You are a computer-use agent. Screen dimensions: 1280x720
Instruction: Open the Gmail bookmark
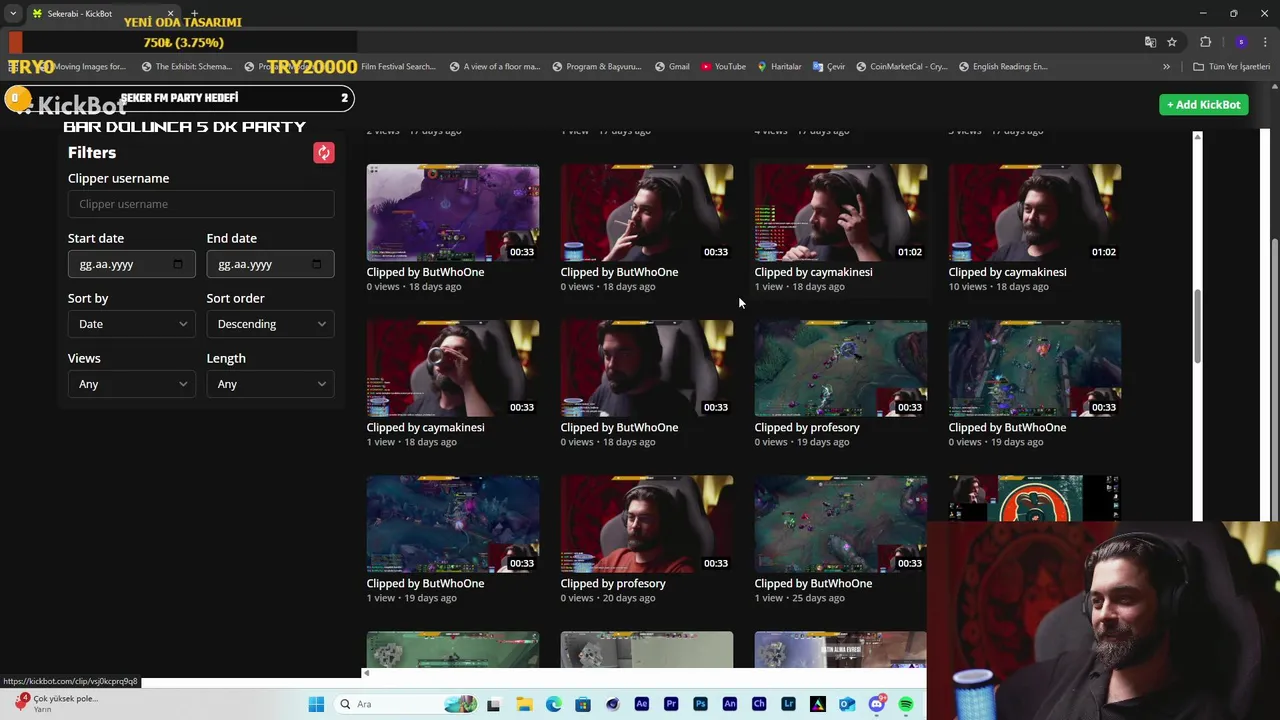click(672, 67)
